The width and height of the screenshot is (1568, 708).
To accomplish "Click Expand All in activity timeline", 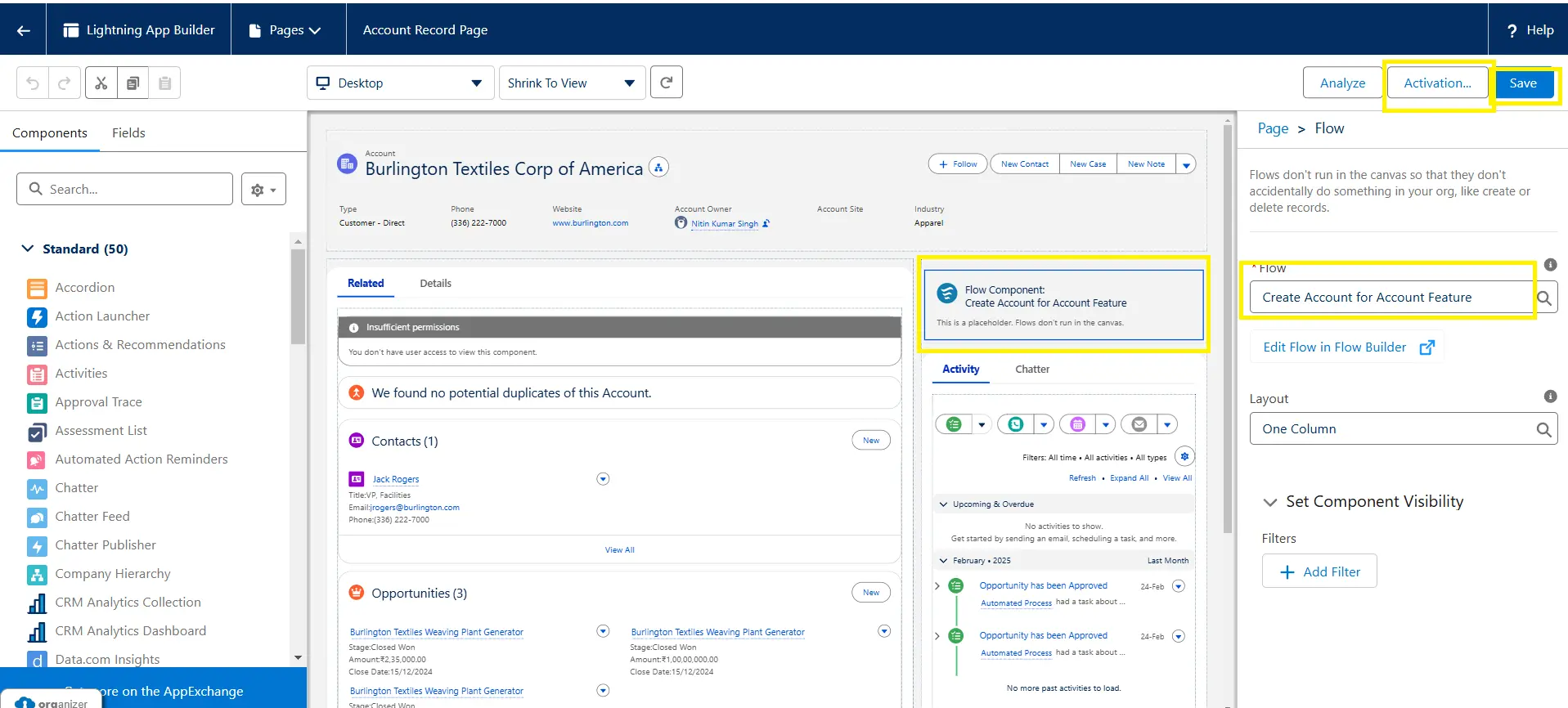I will (1129, 478).
